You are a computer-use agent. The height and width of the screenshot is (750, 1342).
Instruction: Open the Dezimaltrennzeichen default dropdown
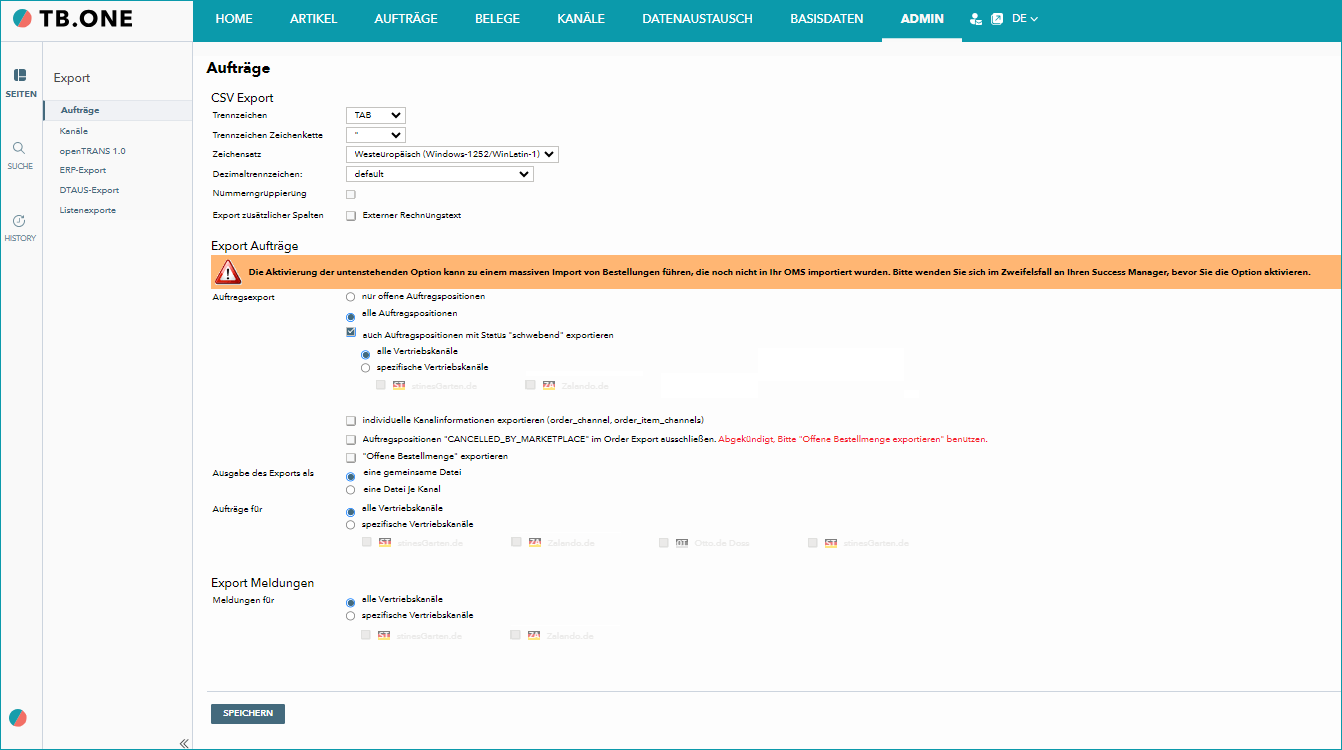coord(440,174)
